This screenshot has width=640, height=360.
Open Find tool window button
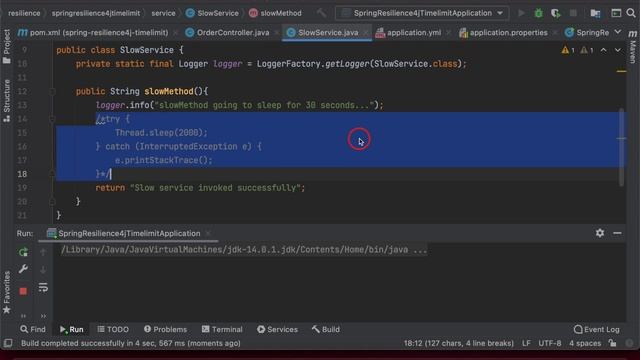point(33,329)
